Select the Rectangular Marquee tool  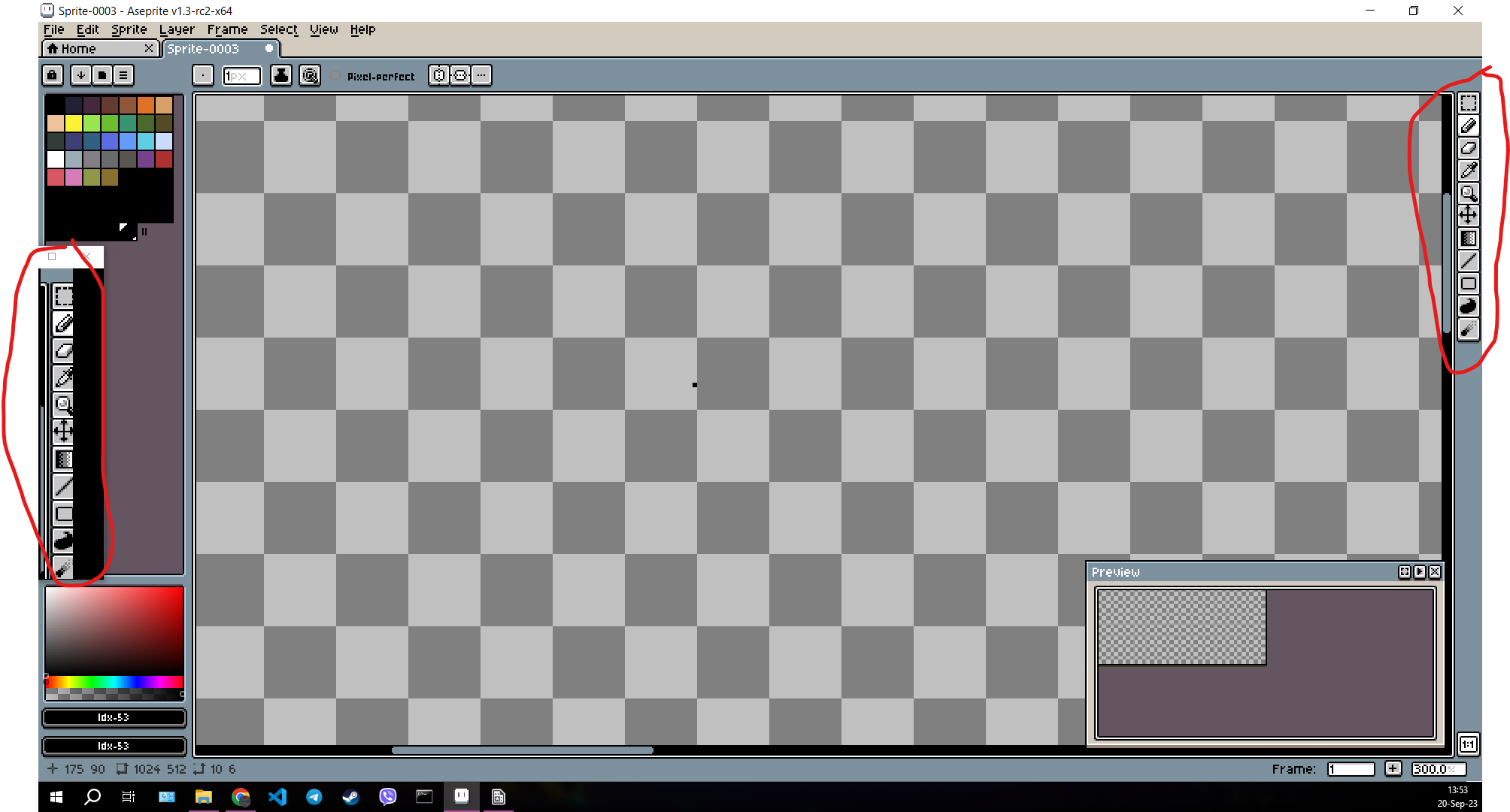(x=1469, y=105)
